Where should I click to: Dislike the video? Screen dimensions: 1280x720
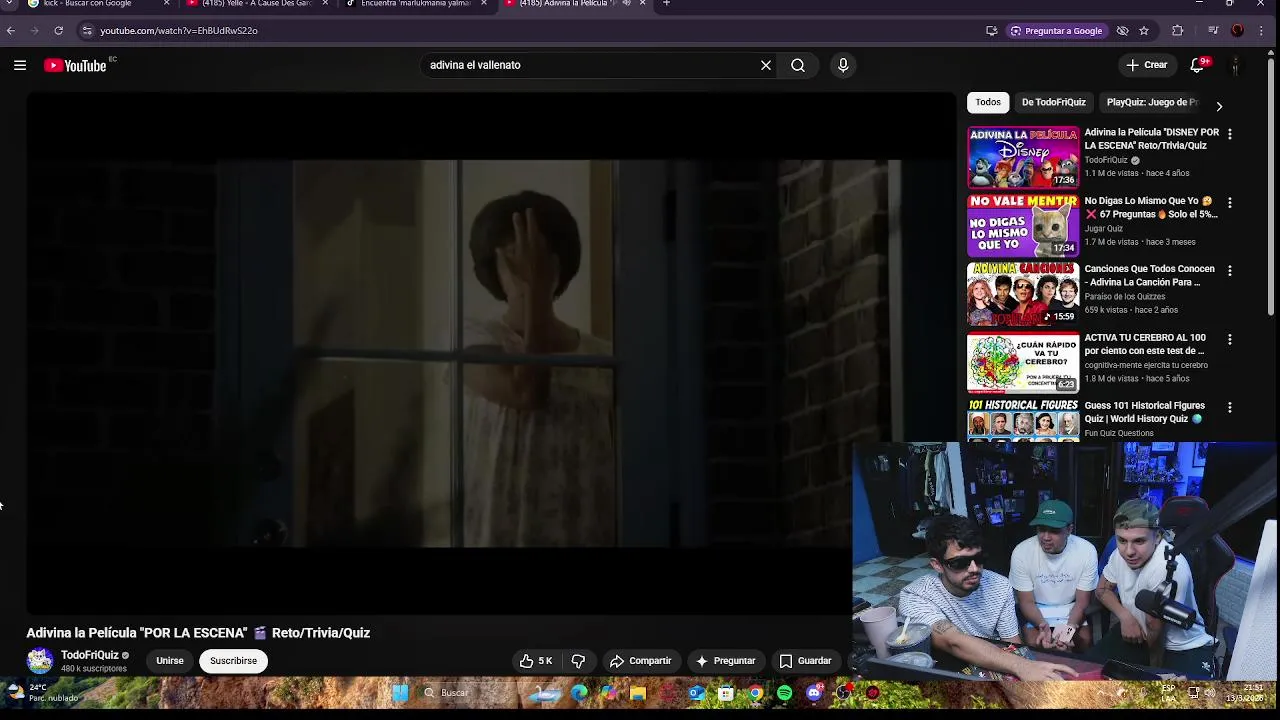click(x=578, y=660)
